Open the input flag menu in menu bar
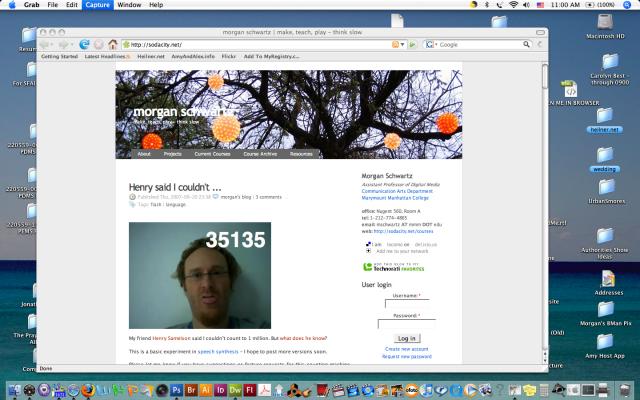Viewport: 640px width, 400px height. (540, 5)
